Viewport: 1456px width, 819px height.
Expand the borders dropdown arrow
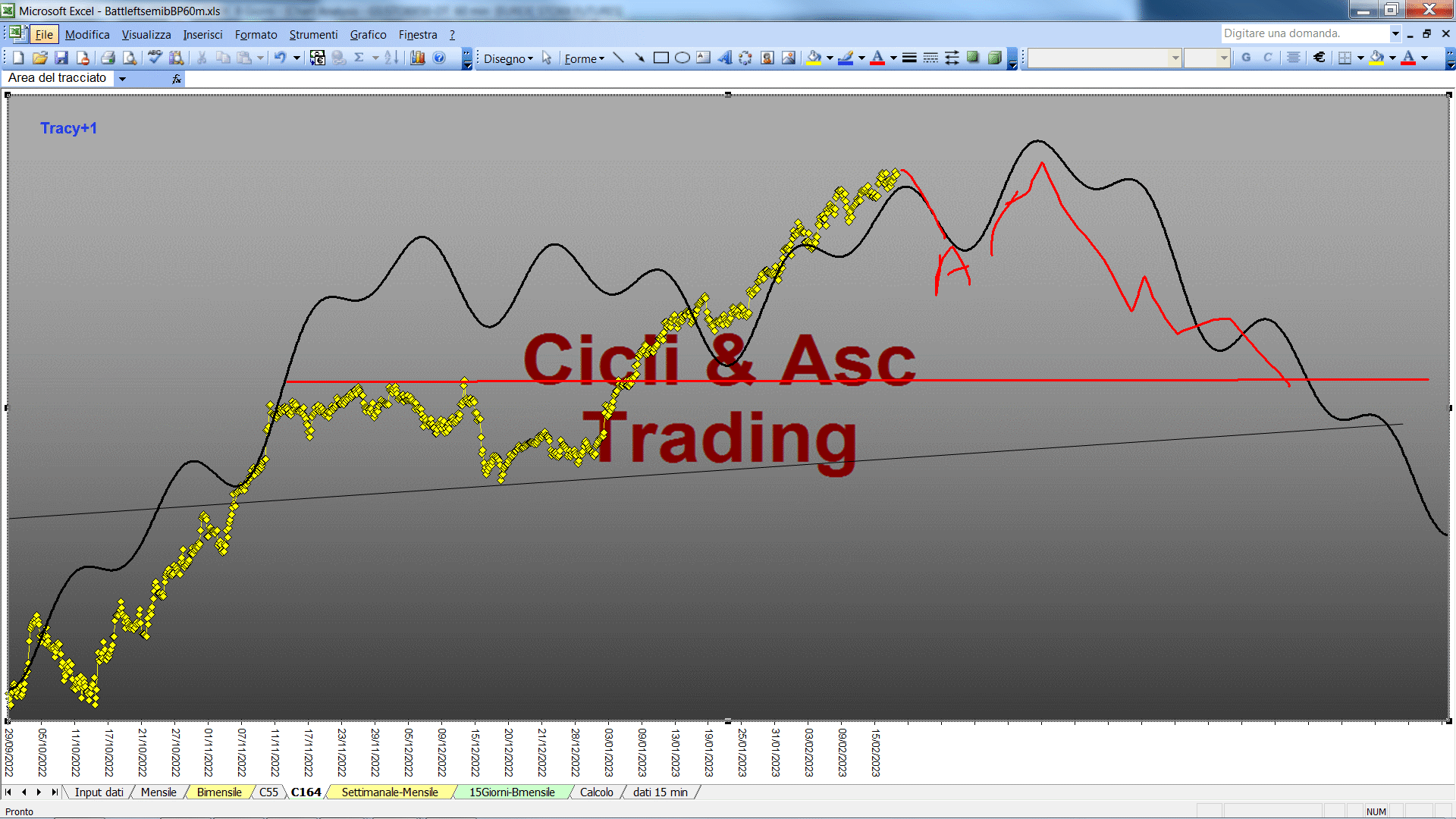pos(1360,58)
